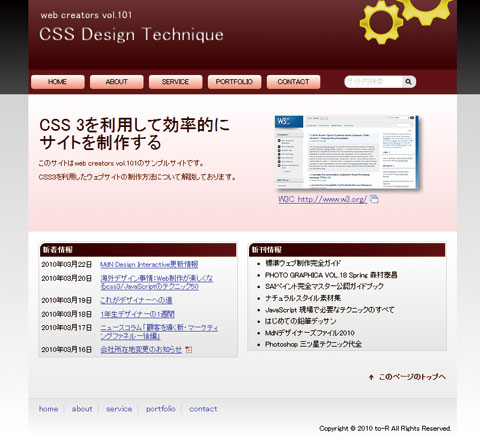This screenshot has width=480, height=443.
Task: Focus the site search input field
Action: coord(374,82)
